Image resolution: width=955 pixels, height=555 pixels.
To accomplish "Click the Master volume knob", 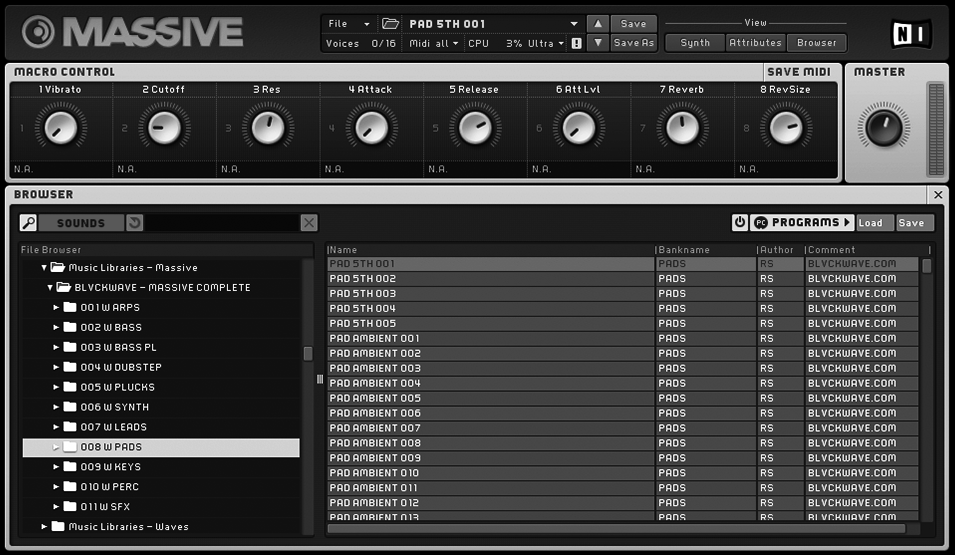I will pos(883,128).
